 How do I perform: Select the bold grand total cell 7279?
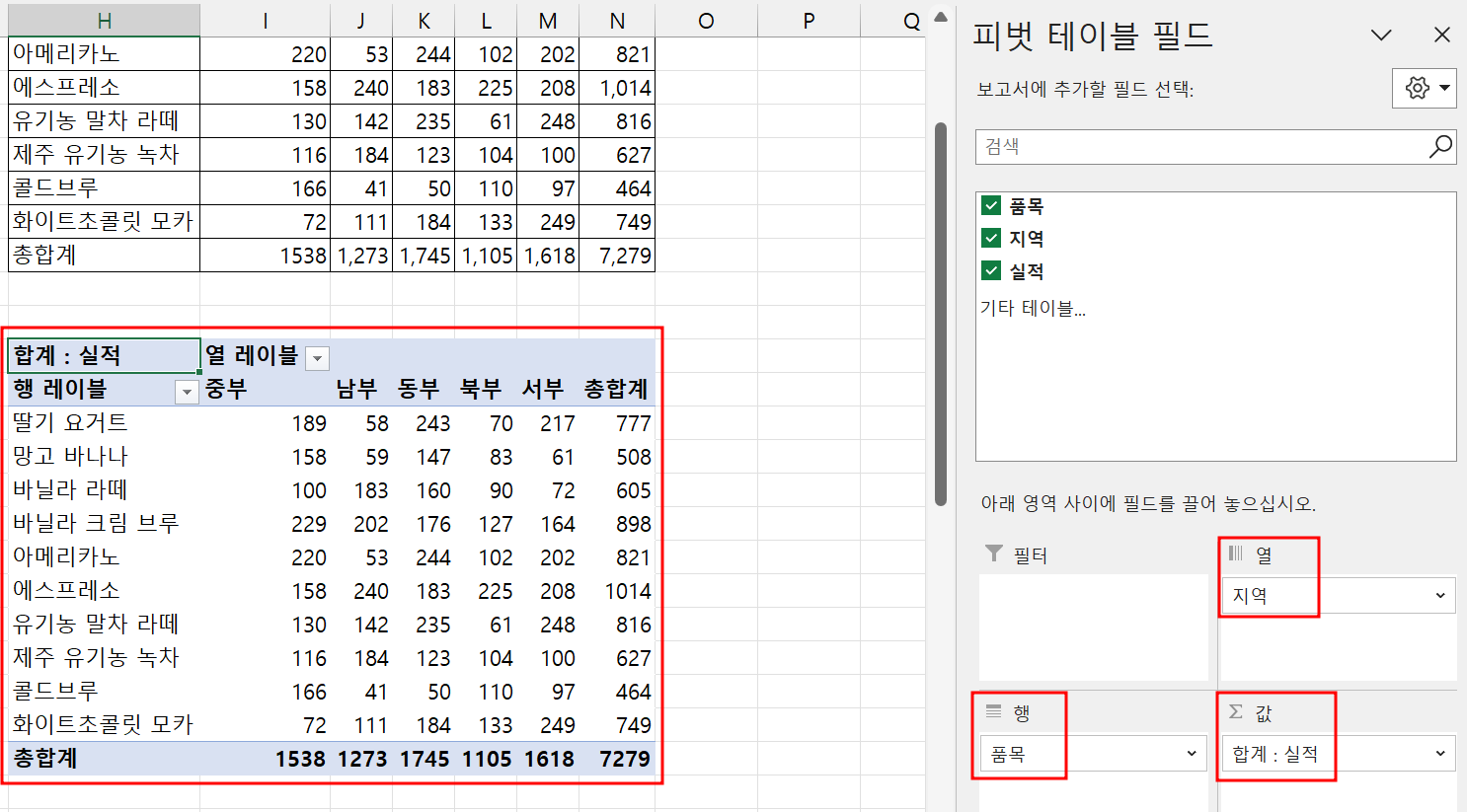tap(617, 759)
